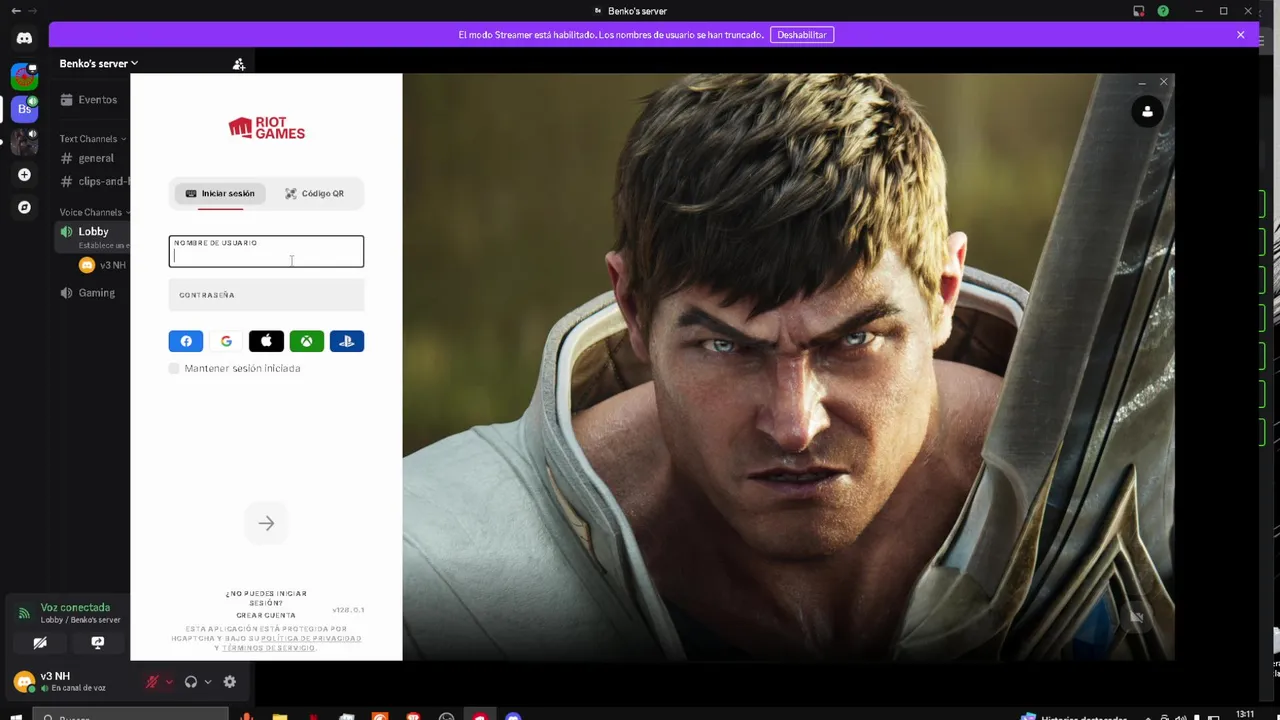
Task: Switch to Iniciar sesión tab
Action: 220,193
